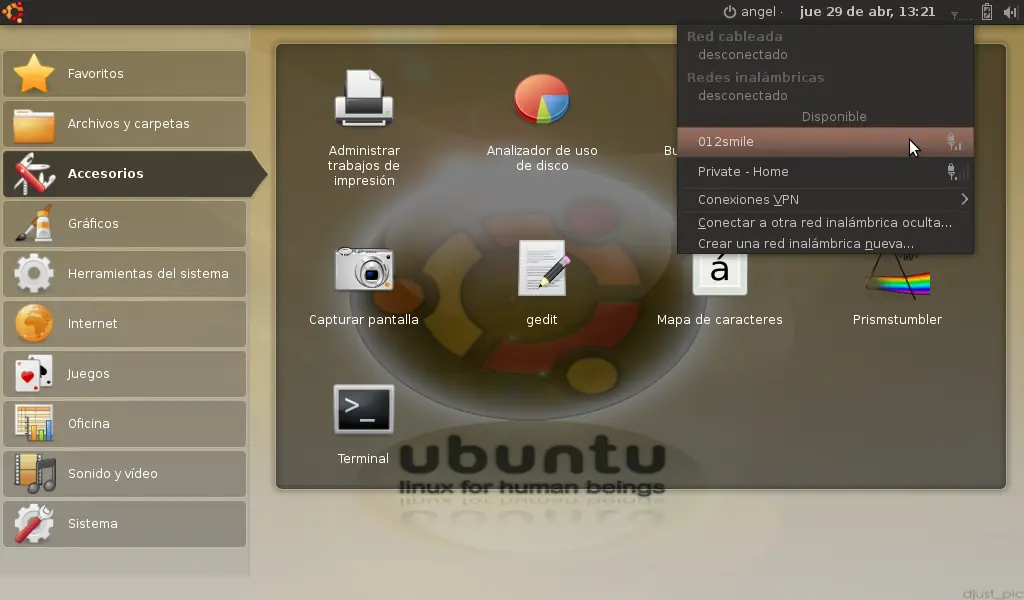Open the Internet category
This screenshot has height=600, width=1024.
click(125, 324)
